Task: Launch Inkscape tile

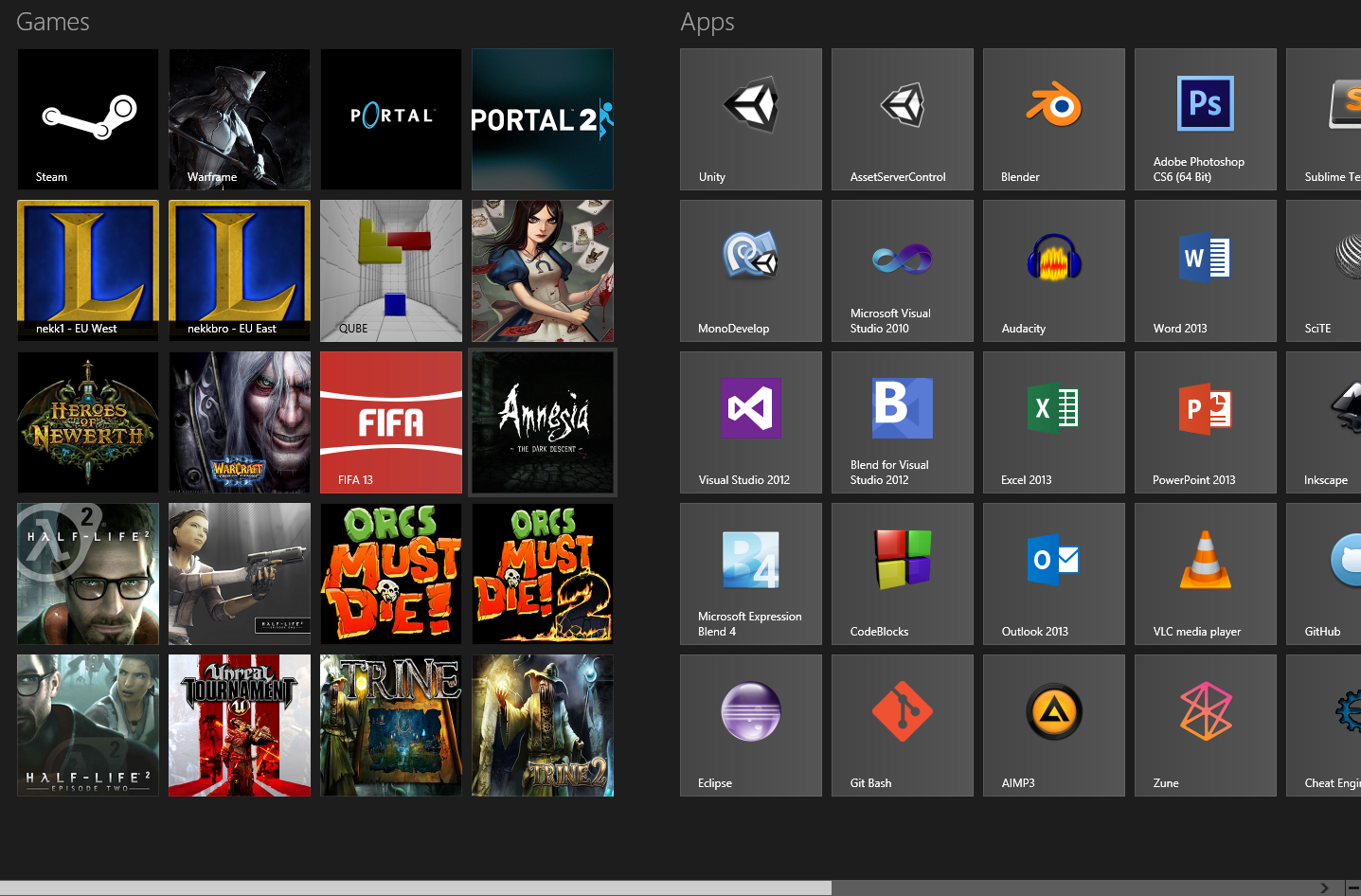Action: (x=1324, y=422)
